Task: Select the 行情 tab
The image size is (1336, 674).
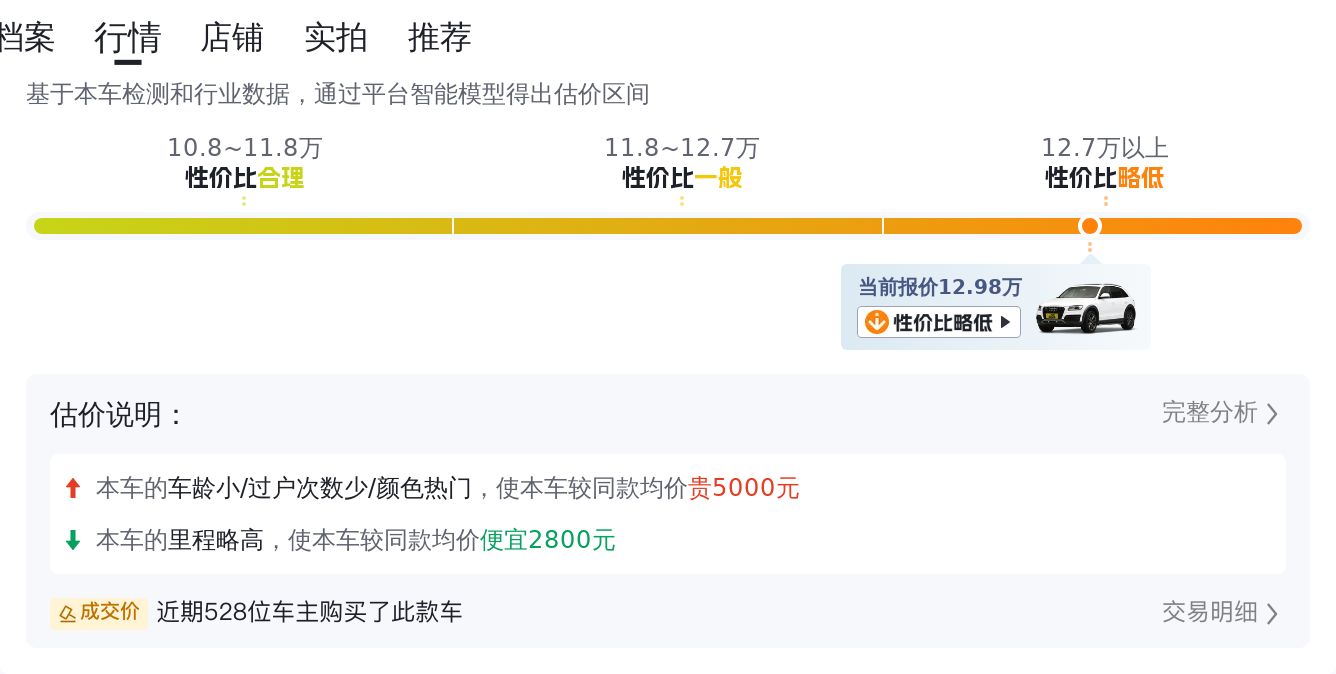Action: coord(127,38)
